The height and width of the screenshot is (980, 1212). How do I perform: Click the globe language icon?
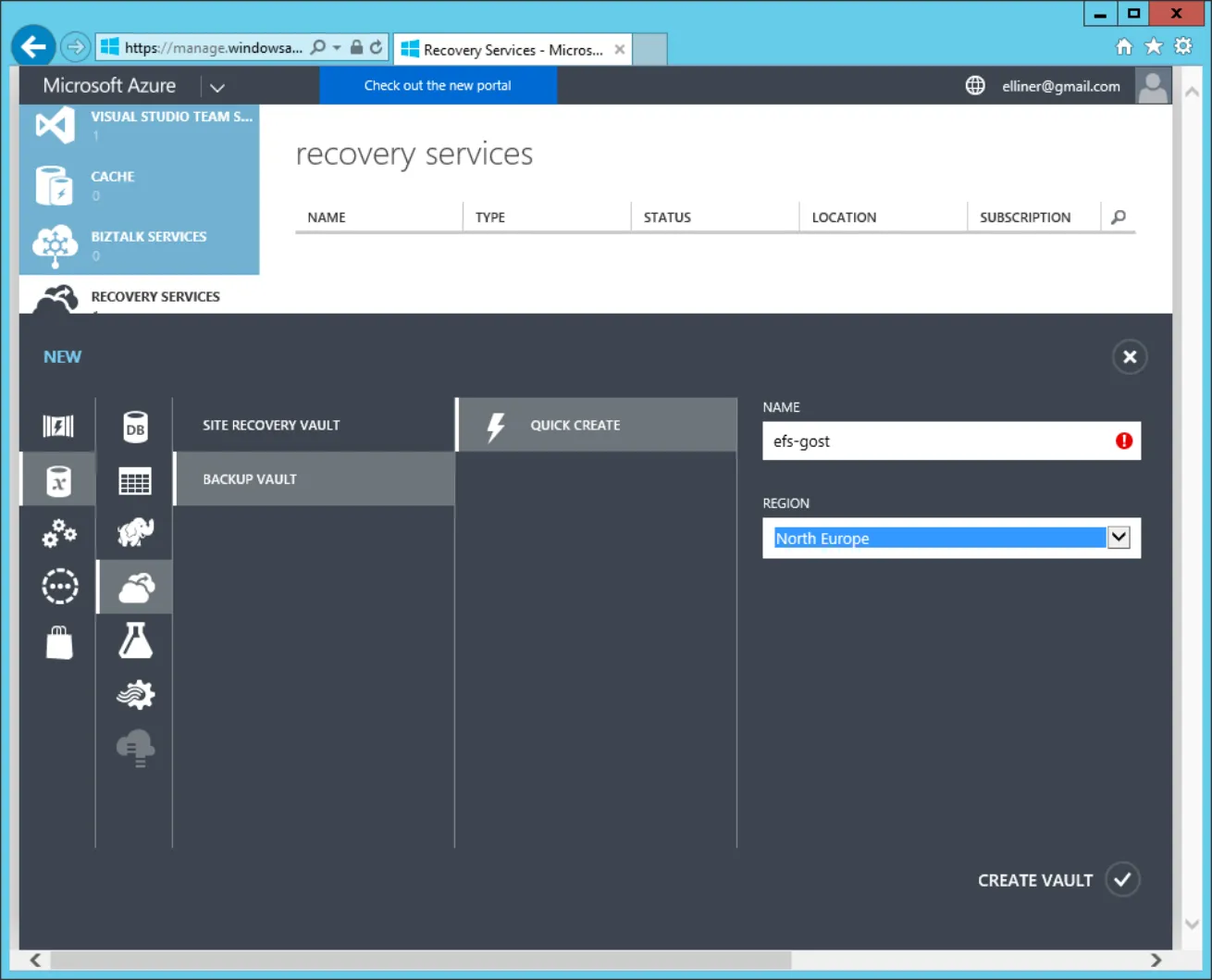coord(975,85)
